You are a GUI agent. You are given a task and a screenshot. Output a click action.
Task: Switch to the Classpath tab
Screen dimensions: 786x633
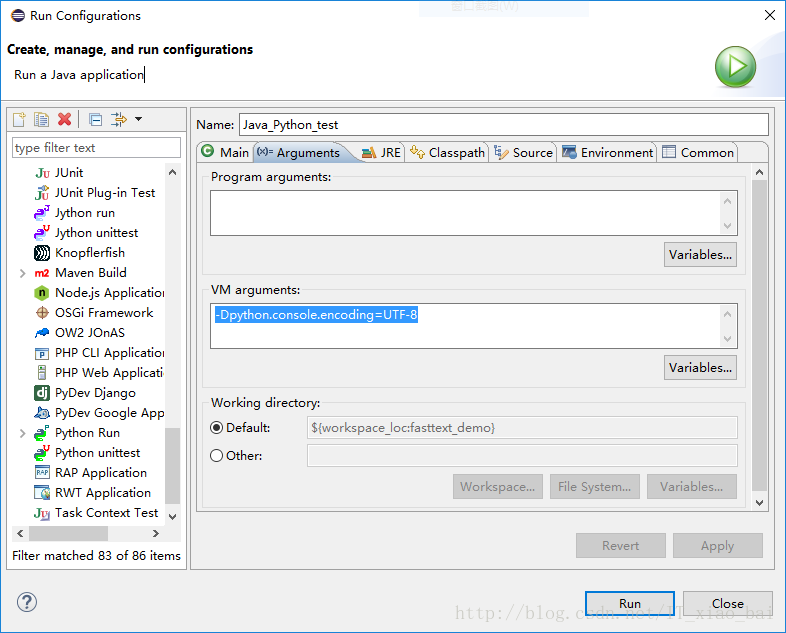tap(447, 152)
